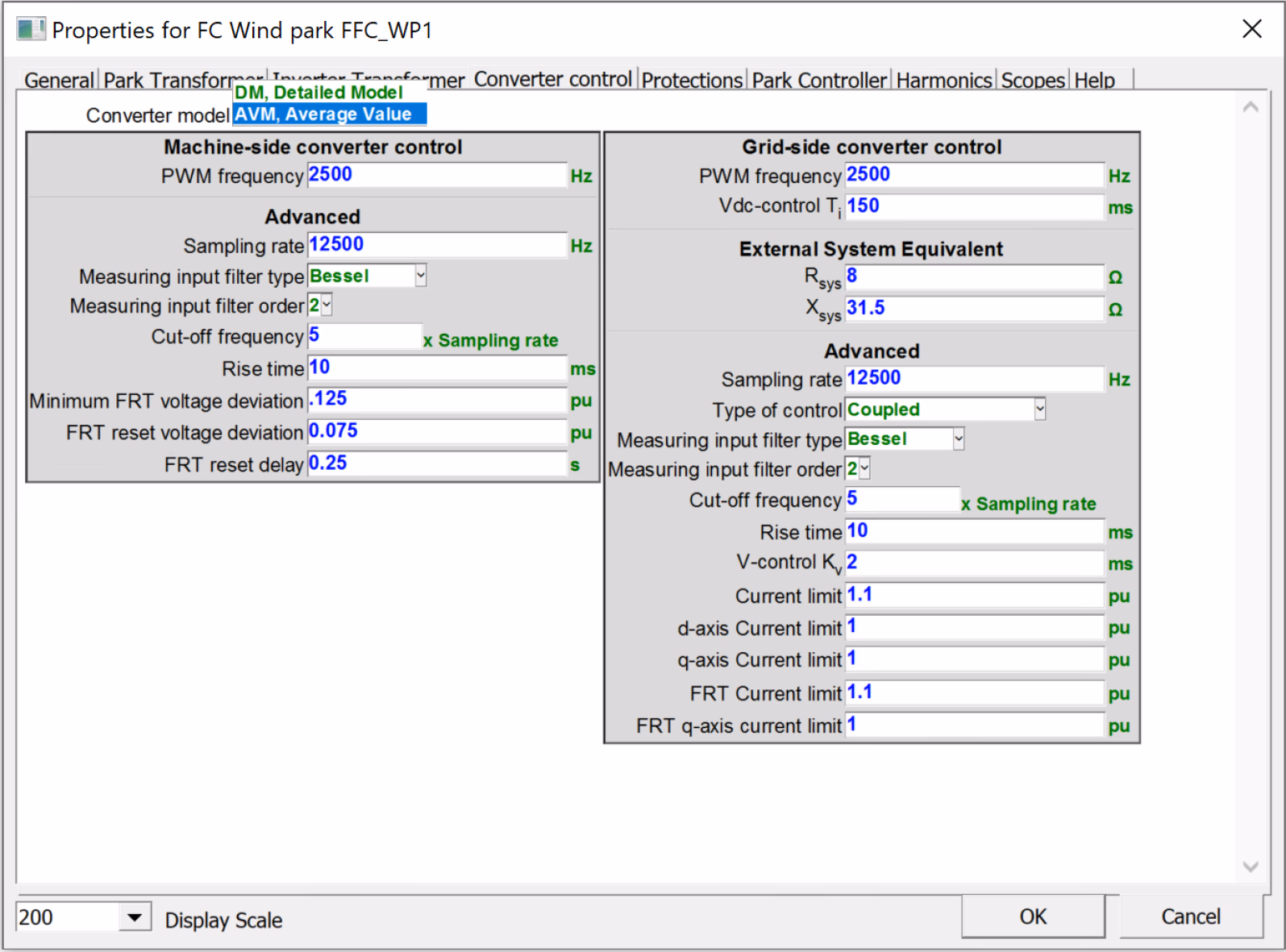This screenshot has height=952, width=1286.
Task: Open the Display Scale dropdown arrow
Action: coord(135,917)
